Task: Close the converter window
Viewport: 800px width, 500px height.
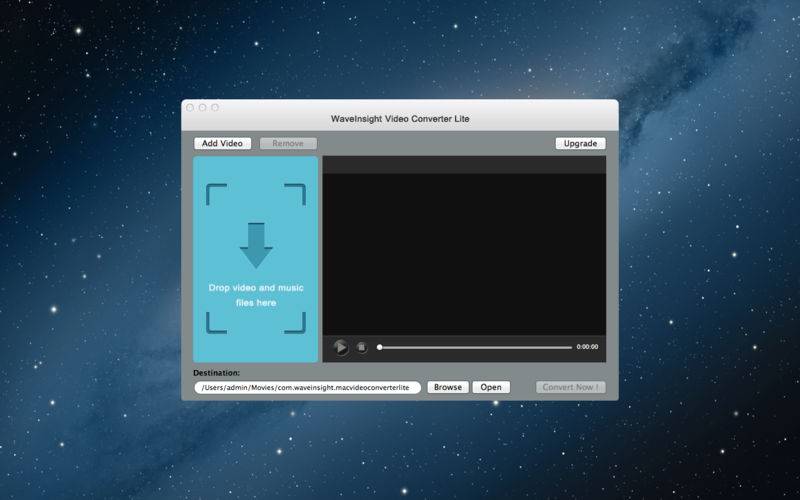Action: [x=190, y=107]
